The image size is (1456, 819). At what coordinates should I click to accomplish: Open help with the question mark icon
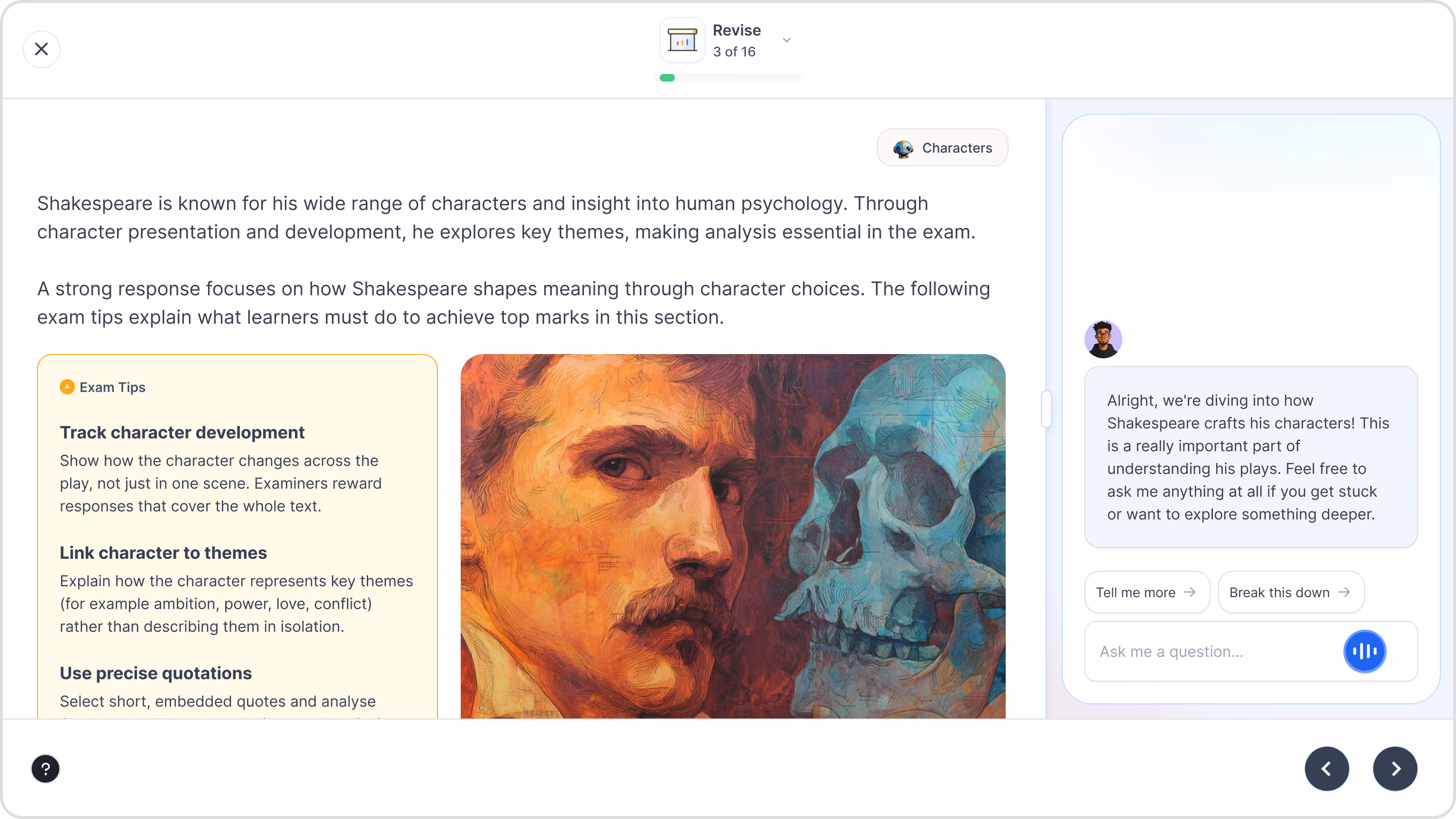[x=45, y=769]
